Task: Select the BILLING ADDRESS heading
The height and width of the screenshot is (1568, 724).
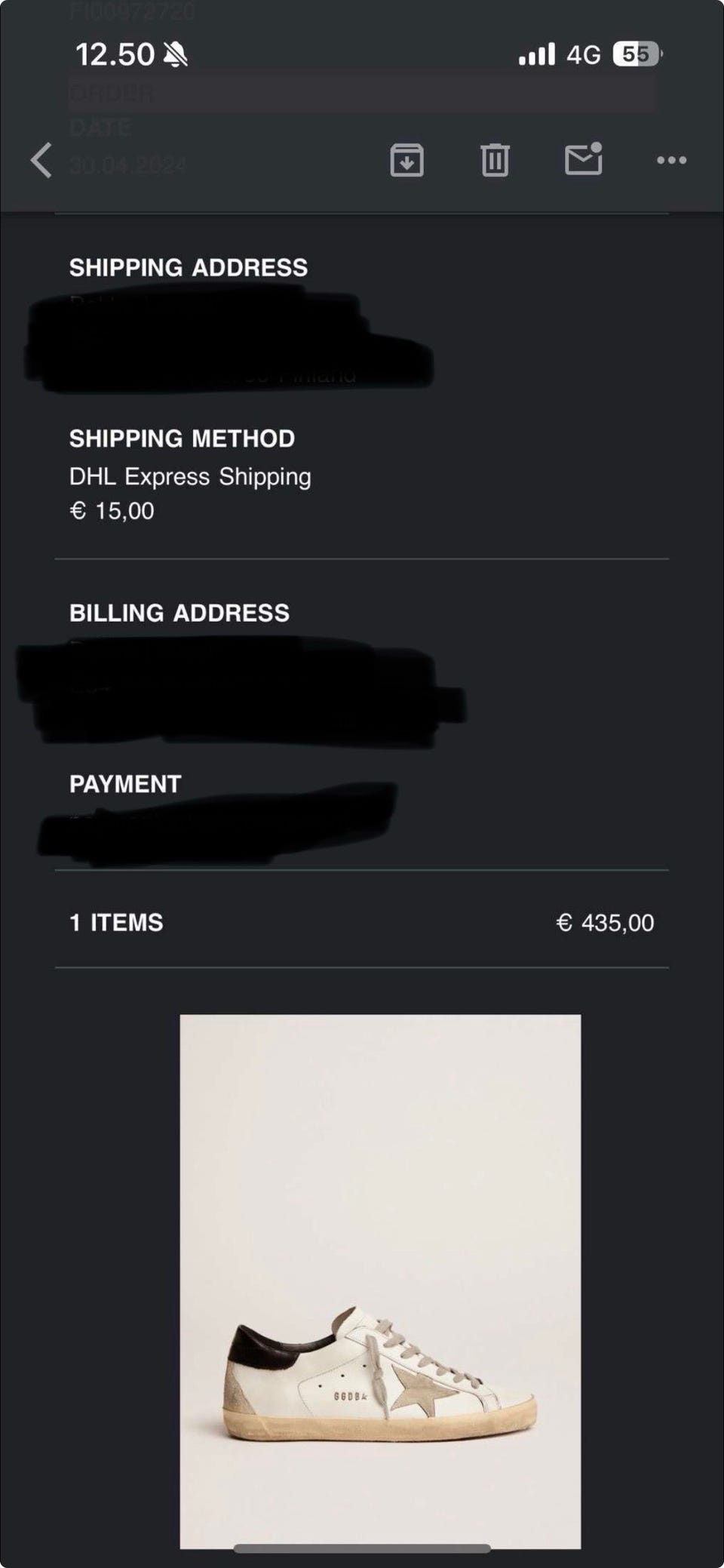Action: coord(179,613)
